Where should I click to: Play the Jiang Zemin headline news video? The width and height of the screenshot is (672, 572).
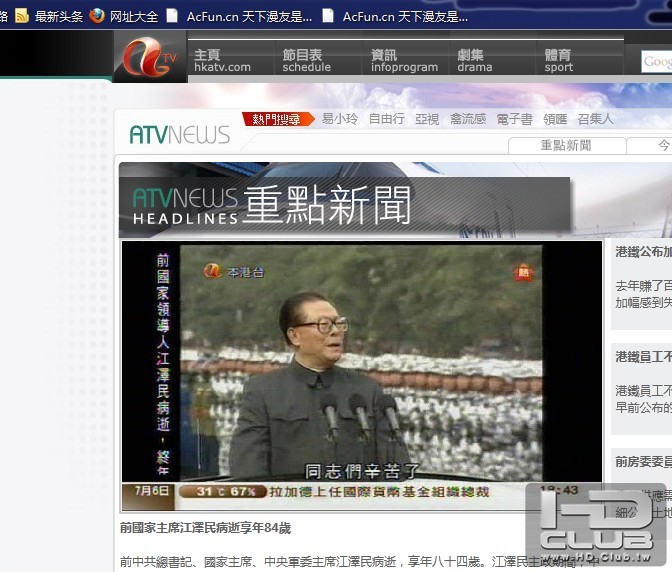tap(362, 376)
